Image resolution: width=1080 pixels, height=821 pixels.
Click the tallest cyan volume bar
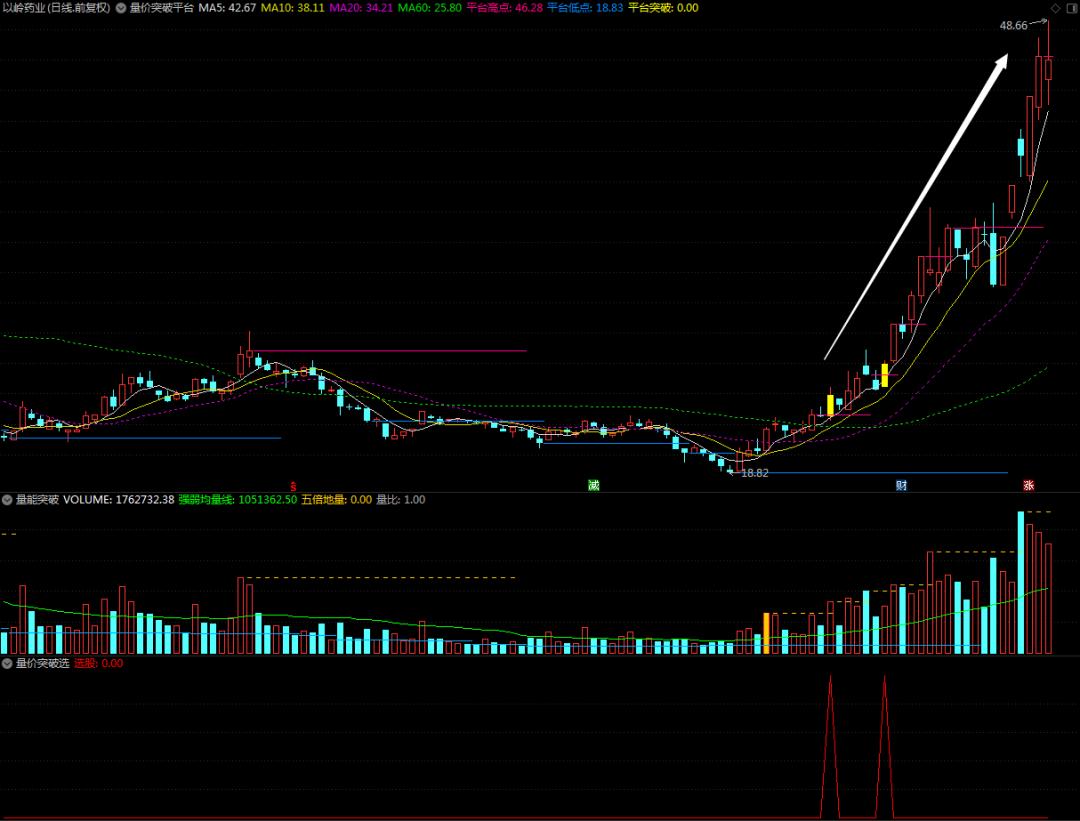[x=1021, y=583]
